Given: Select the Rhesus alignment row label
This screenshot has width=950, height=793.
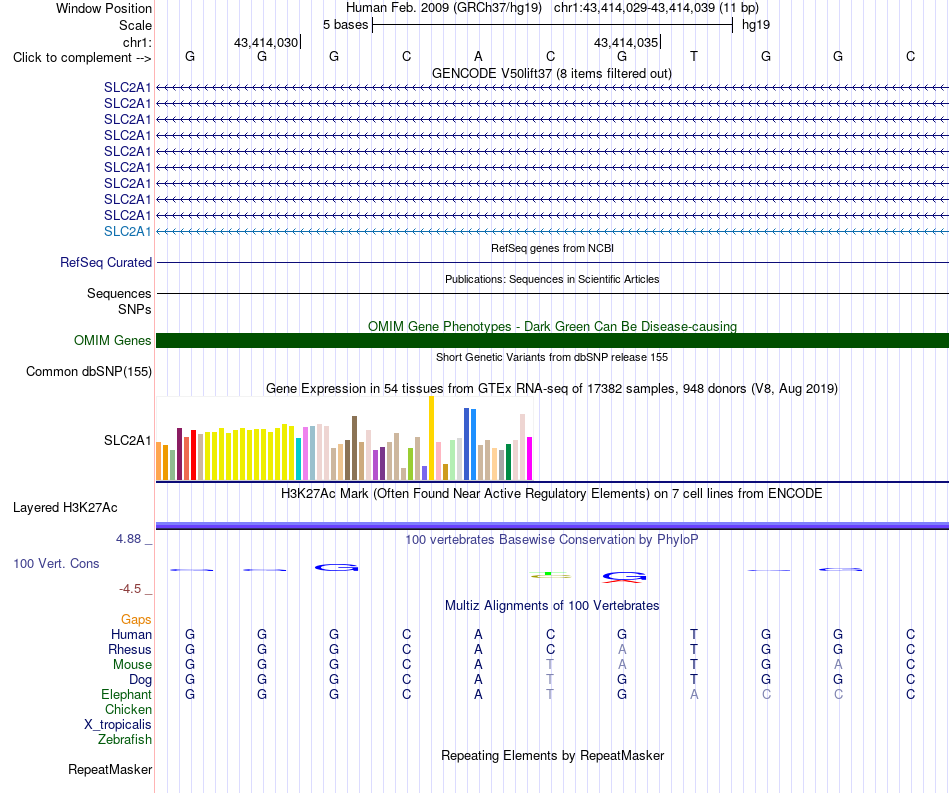Looking at the screenshot, I should pyautogui.click(x=130, y=649).
